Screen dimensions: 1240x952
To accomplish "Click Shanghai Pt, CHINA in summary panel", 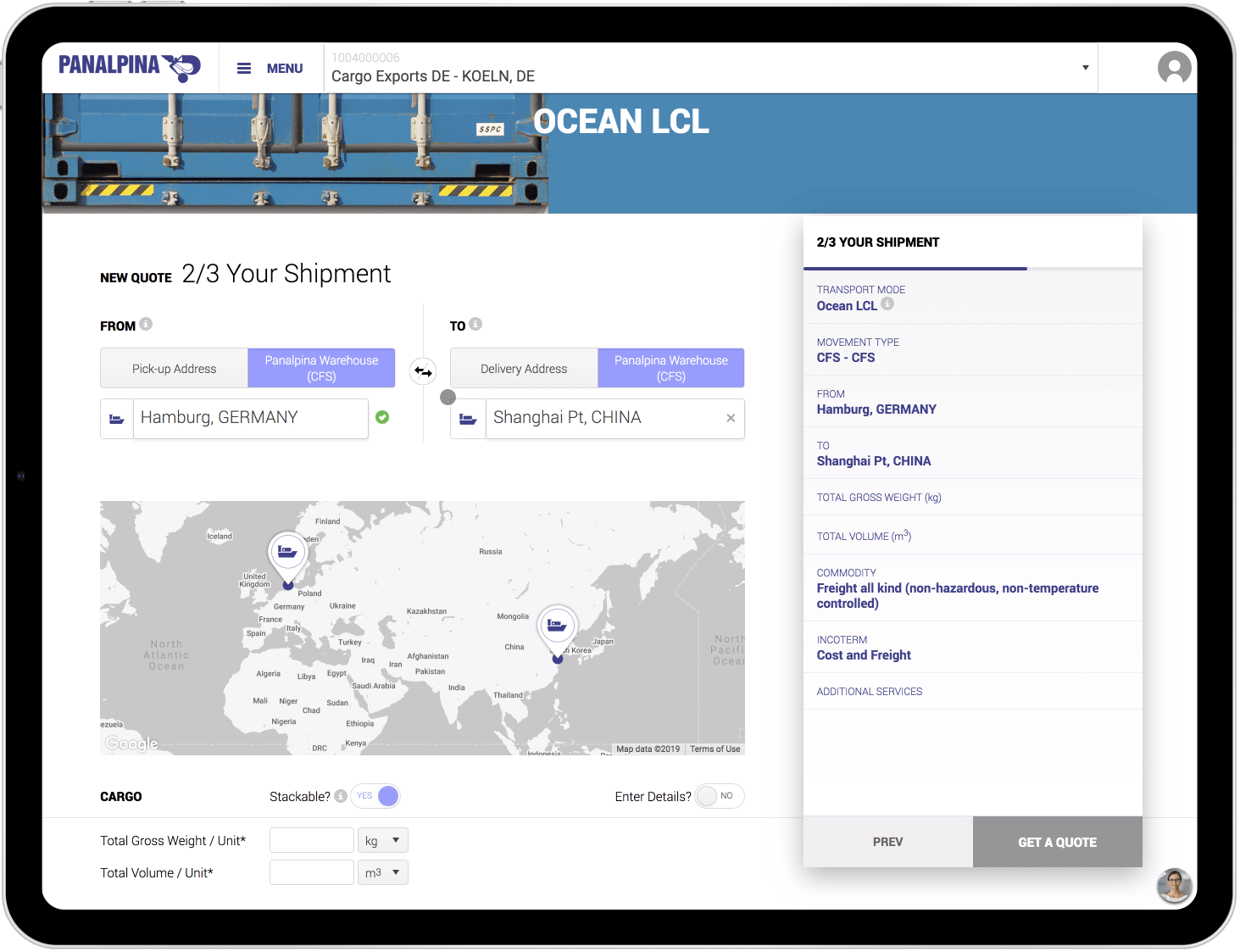I will 874,461.
